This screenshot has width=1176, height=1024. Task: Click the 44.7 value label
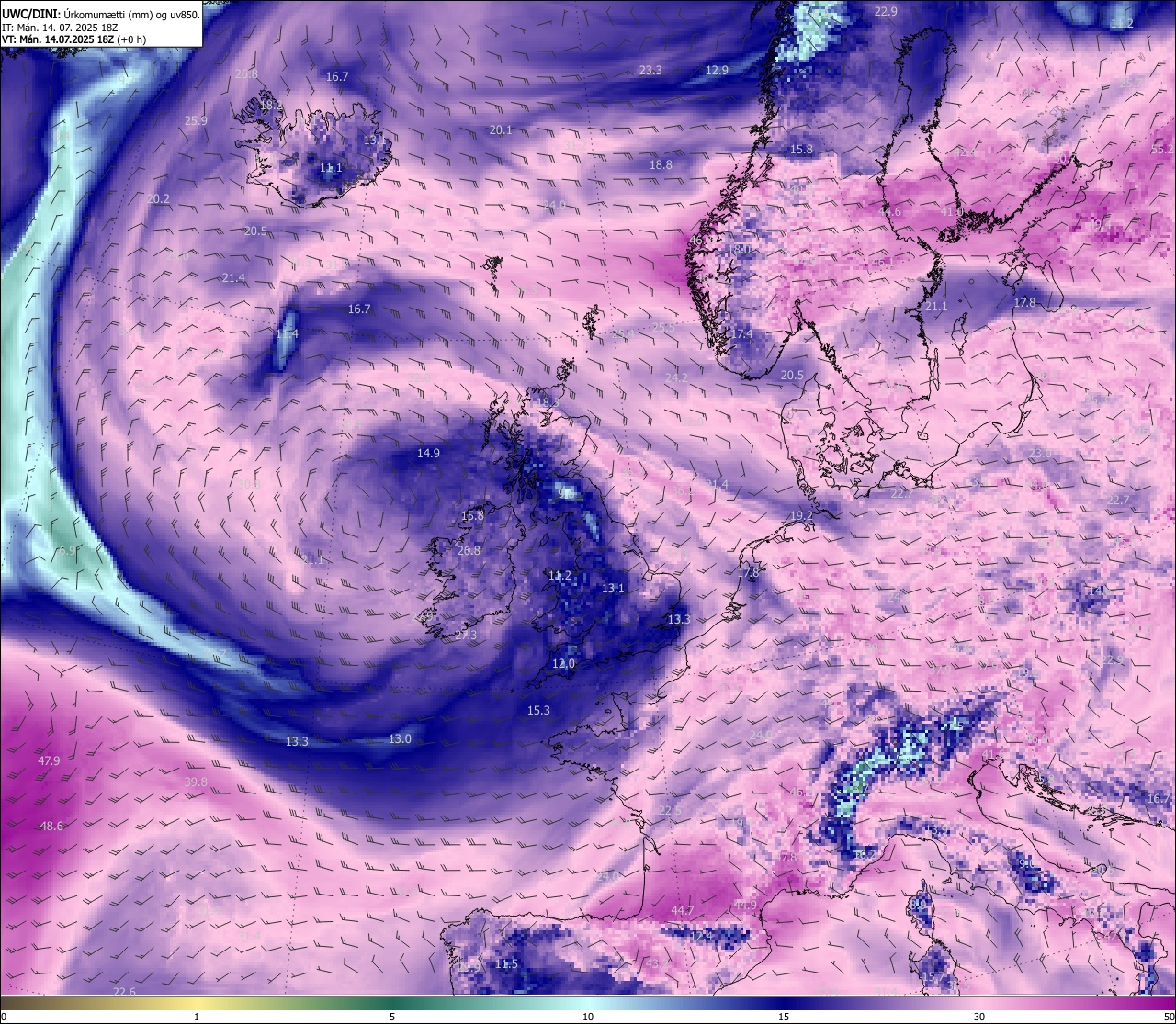click(682, 911)
